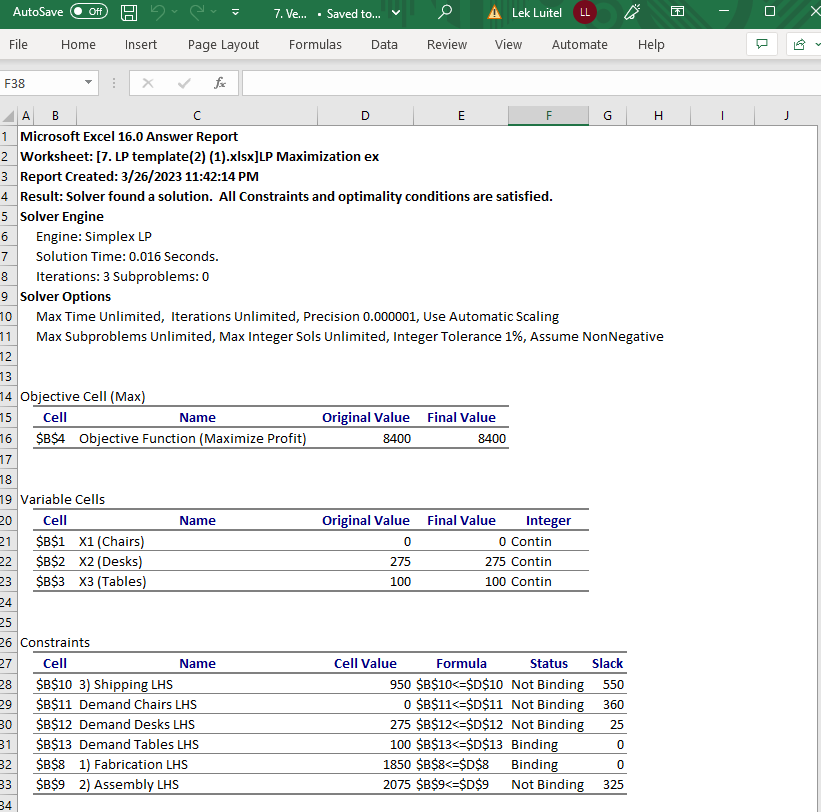Select the column F header
Viewport: 821px width, 812px height.
pos(548,115)
